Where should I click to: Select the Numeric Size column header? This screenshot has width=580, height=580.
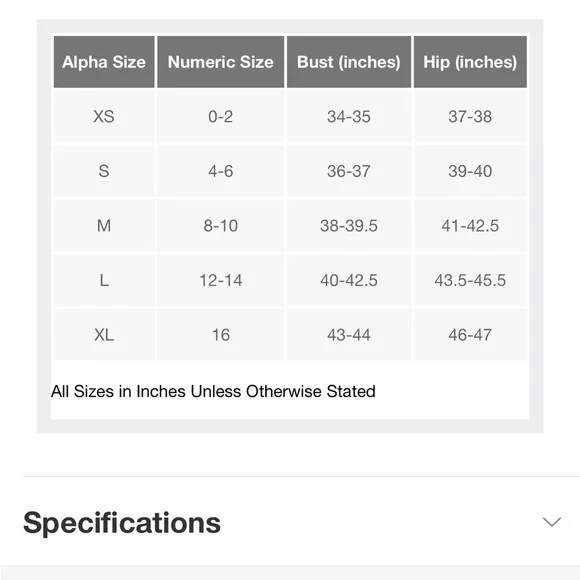click(220, 62)
